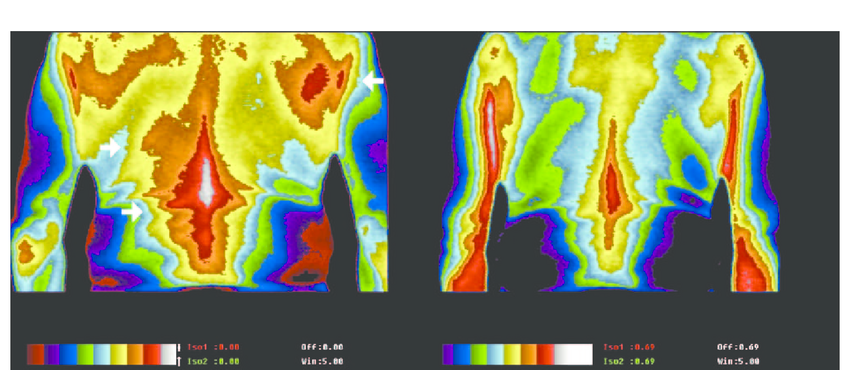Click the Off:0.69 readout on right panel
The image size is (850, 370).
click(738, 347)
